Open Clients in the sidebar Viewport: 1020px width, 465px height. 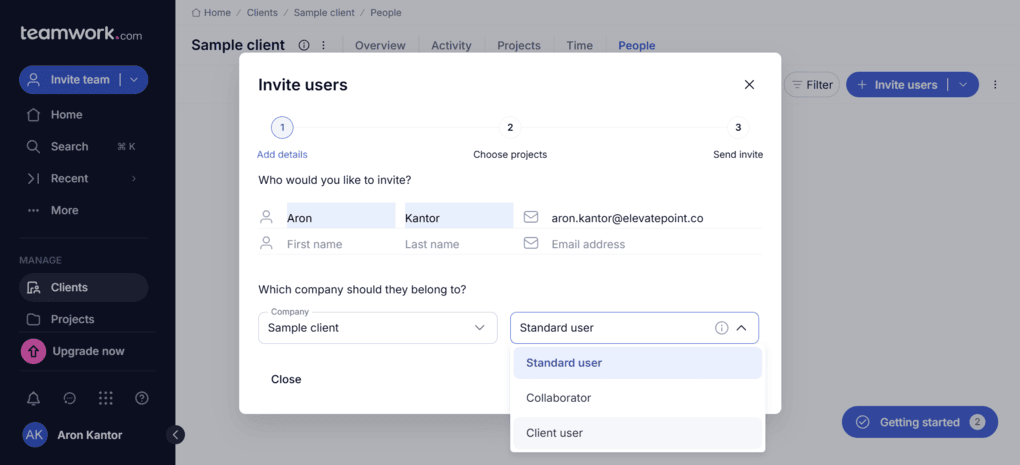83,287
